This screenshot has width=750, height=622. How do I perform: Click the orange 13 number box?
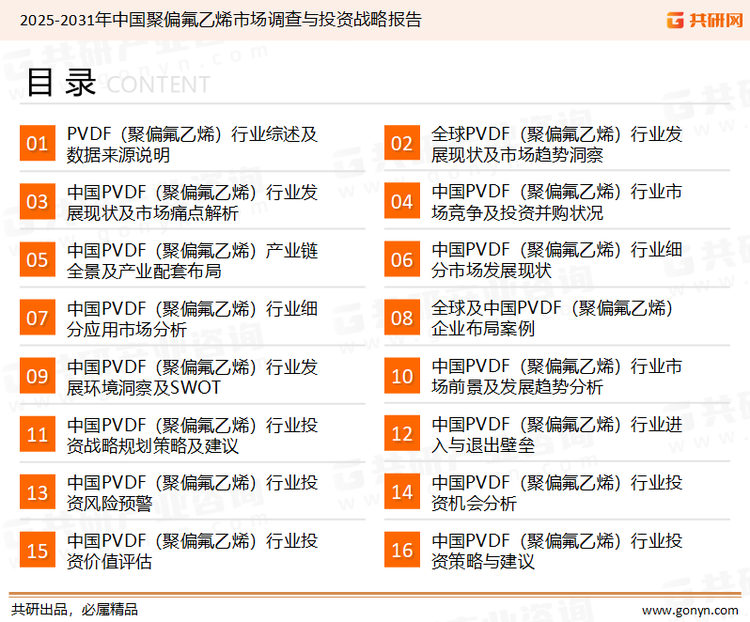(x=37, y=492)
